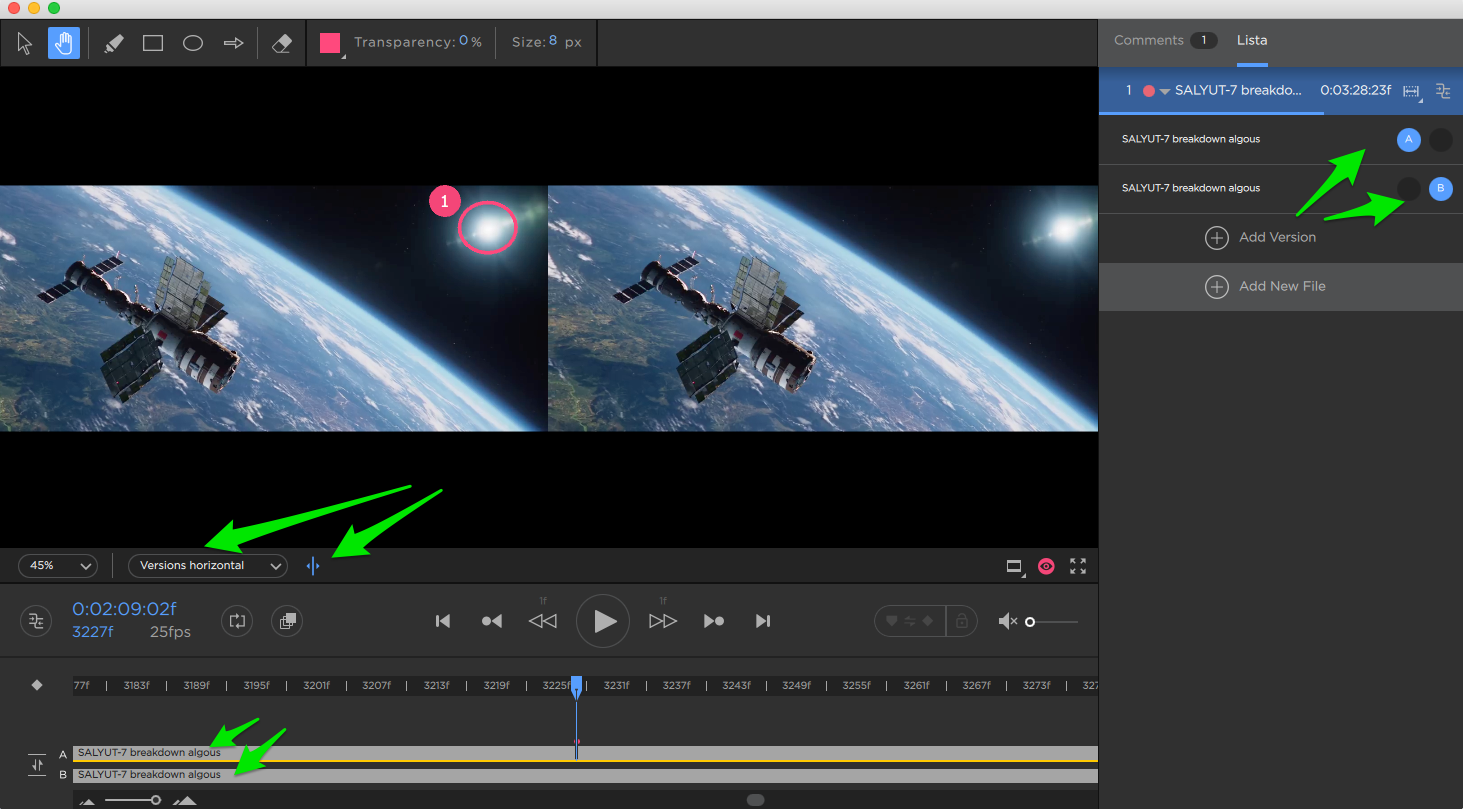Toggle the blue split divider icon
The height and width of the screenshot is (809, 1463).
[x=313, y=566]
